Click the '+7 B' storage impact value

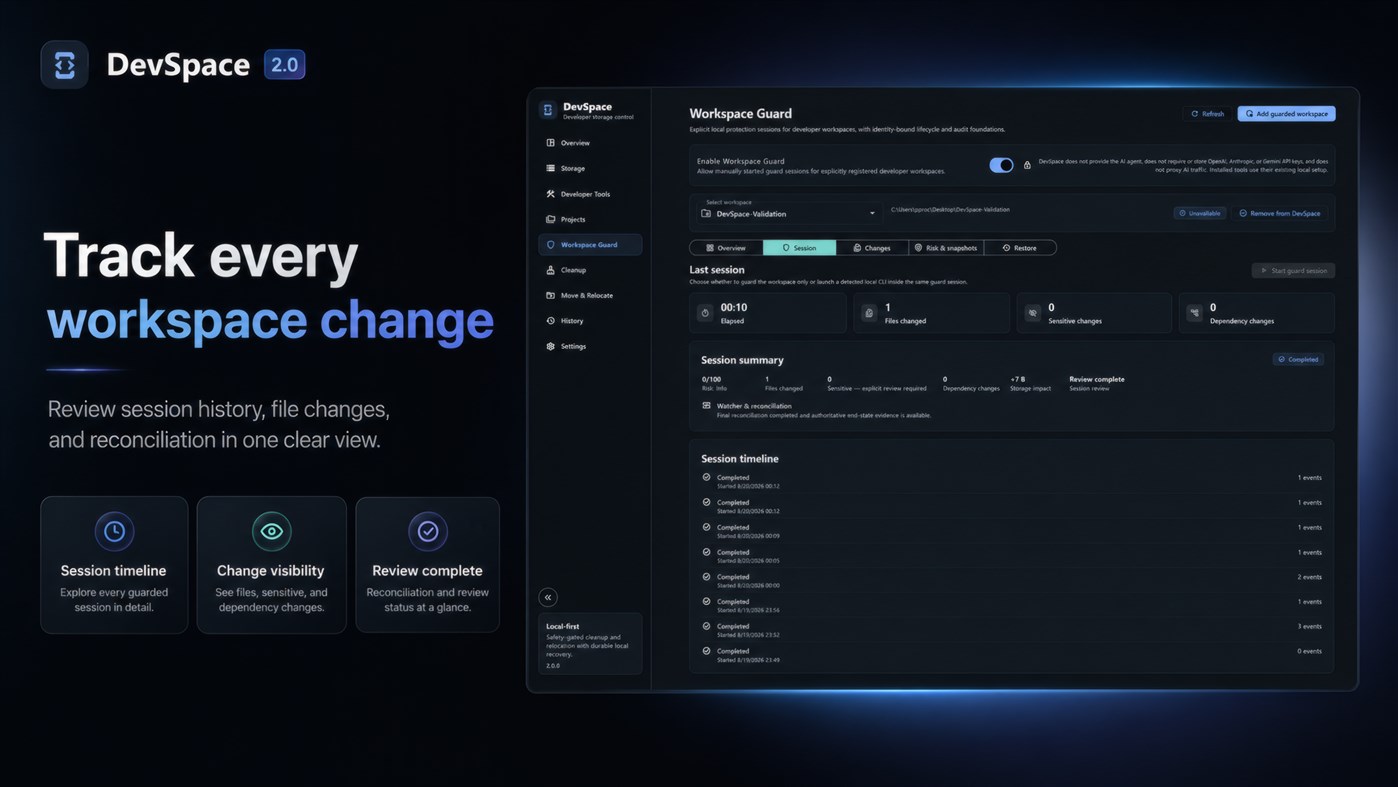point(1017,379)
